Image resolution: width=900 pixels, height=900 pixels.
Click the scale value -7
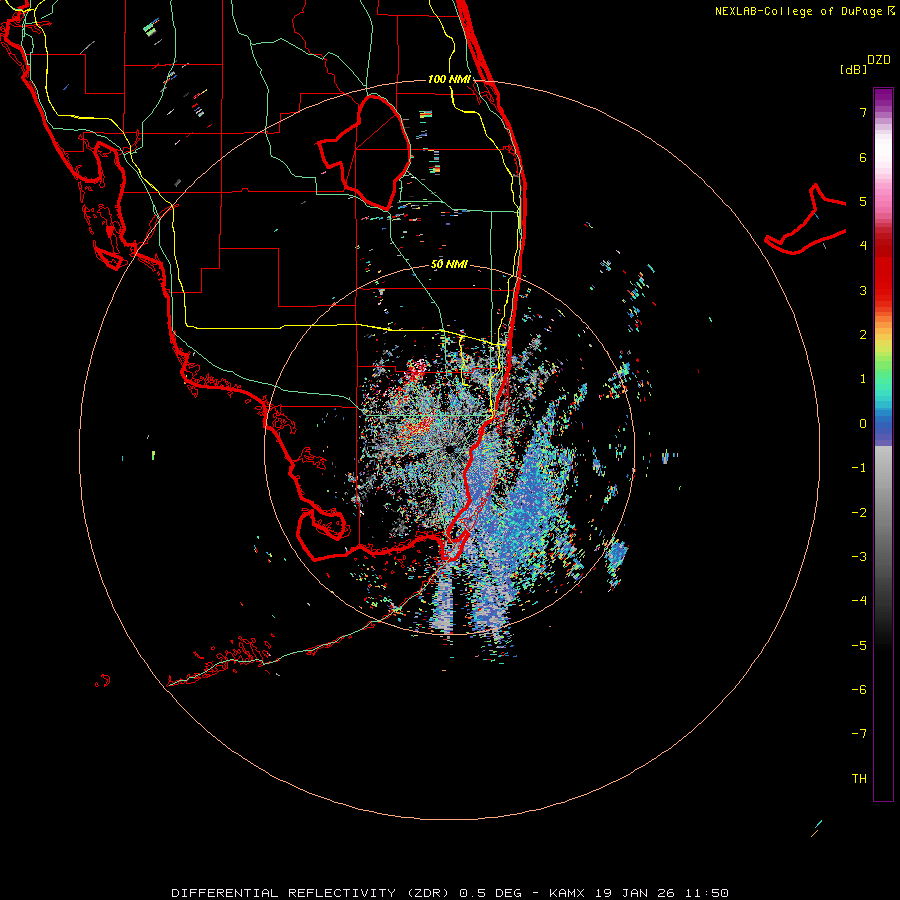pos(859,734)
